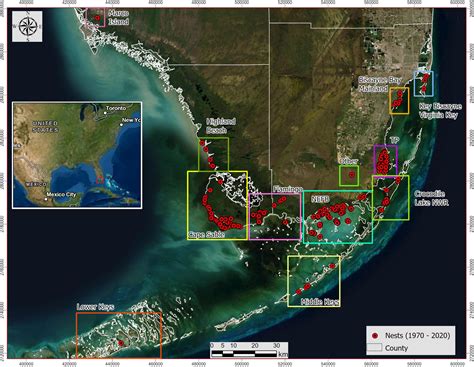Click the red nest symbol in legend

pos(375,336)
